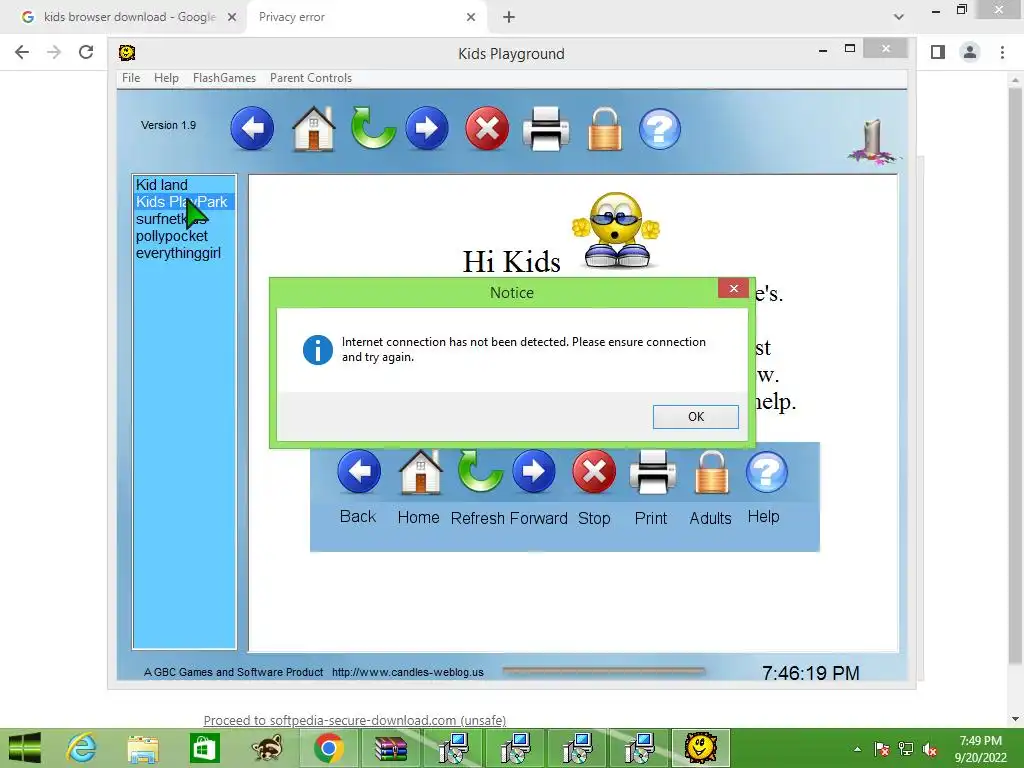
Task: Click the red Stop icon in the page legend
Action: (x=594, y=471)
